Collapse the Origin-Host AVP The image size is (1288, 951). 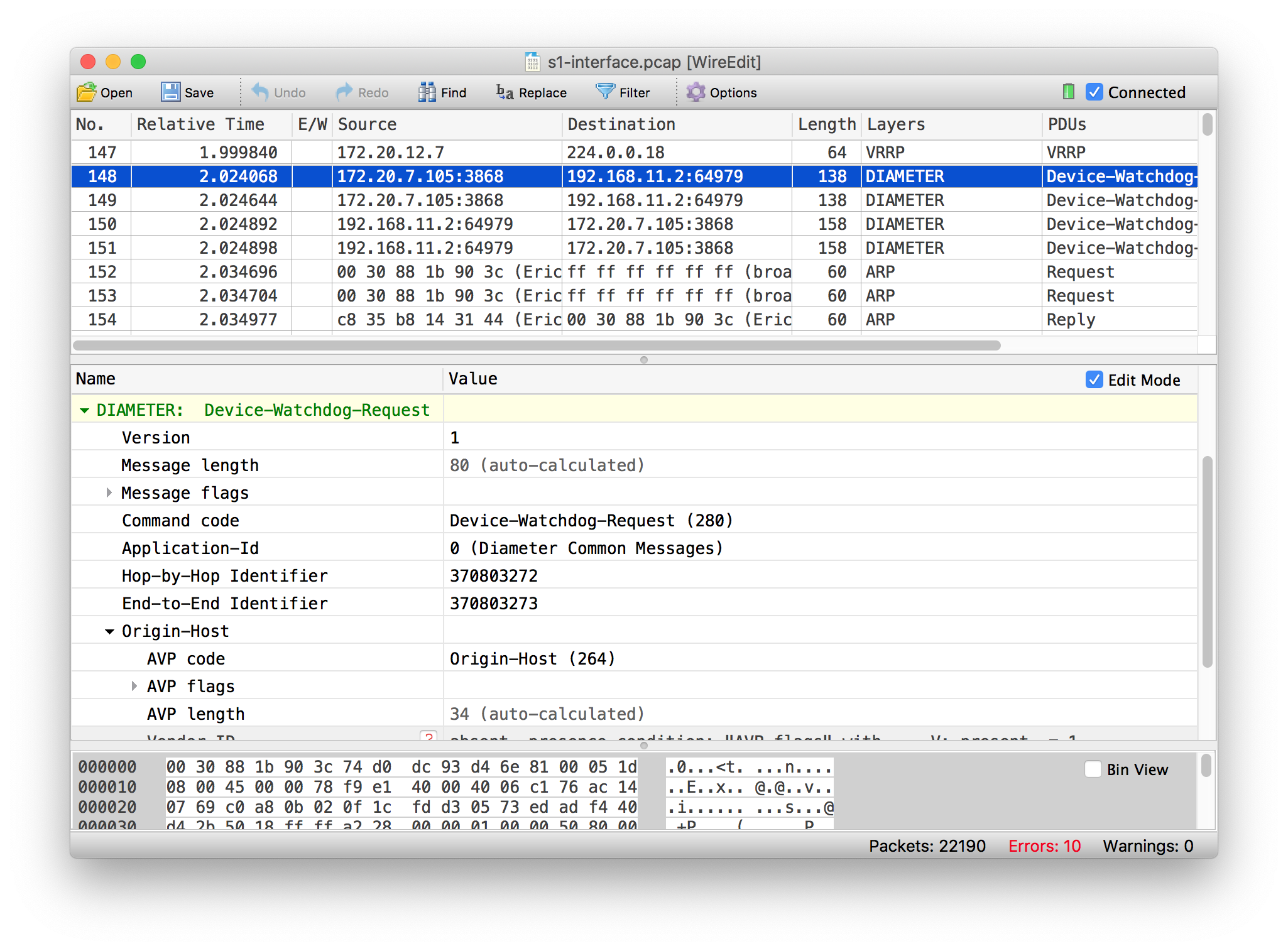coord(110,631)
